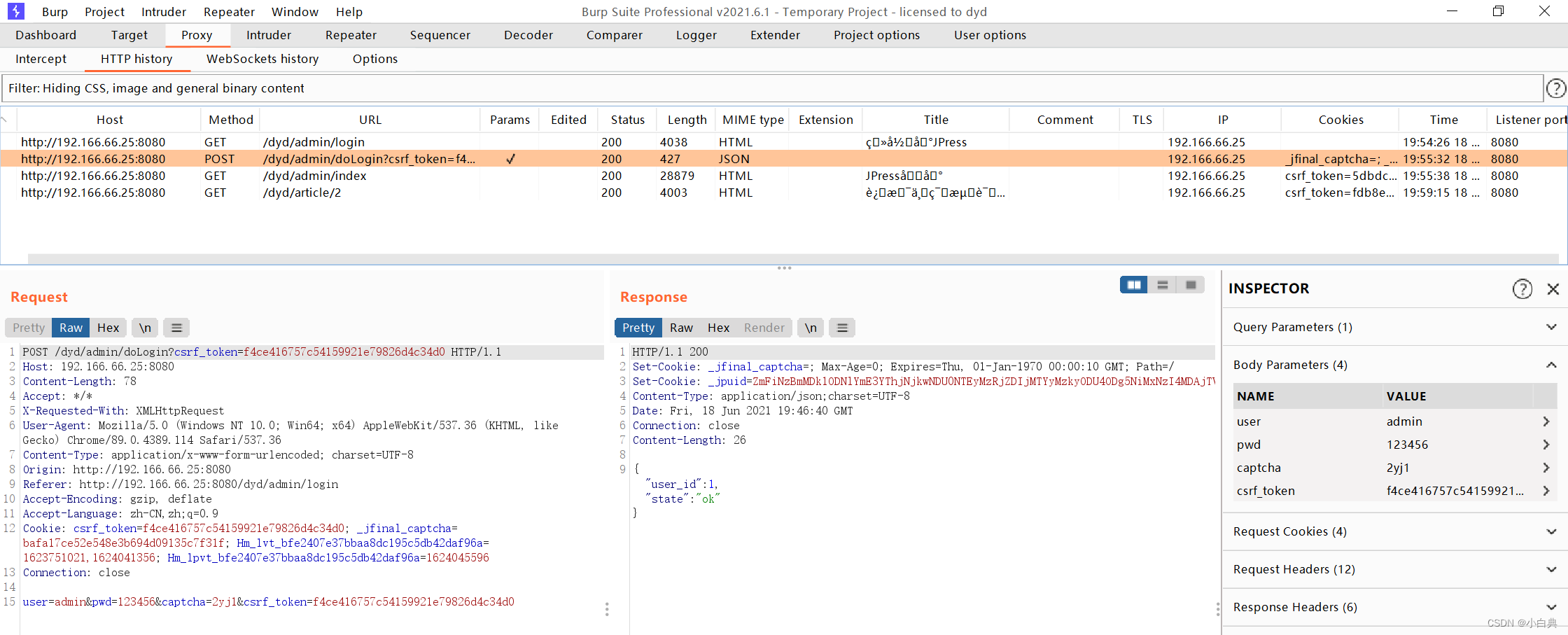This screenshot has height=635, width=1568.
Task: Open details arrow for pwd parameter
Action: [1546, 445]
